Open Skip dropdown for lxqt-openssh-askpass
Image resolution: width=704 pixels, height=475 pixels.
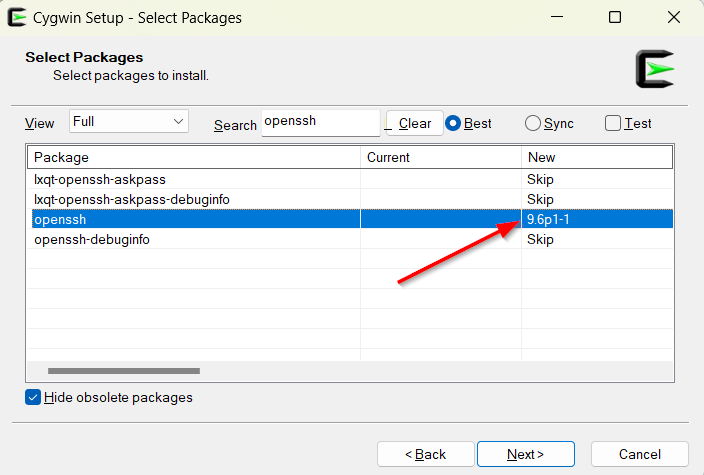click(596, 179)
